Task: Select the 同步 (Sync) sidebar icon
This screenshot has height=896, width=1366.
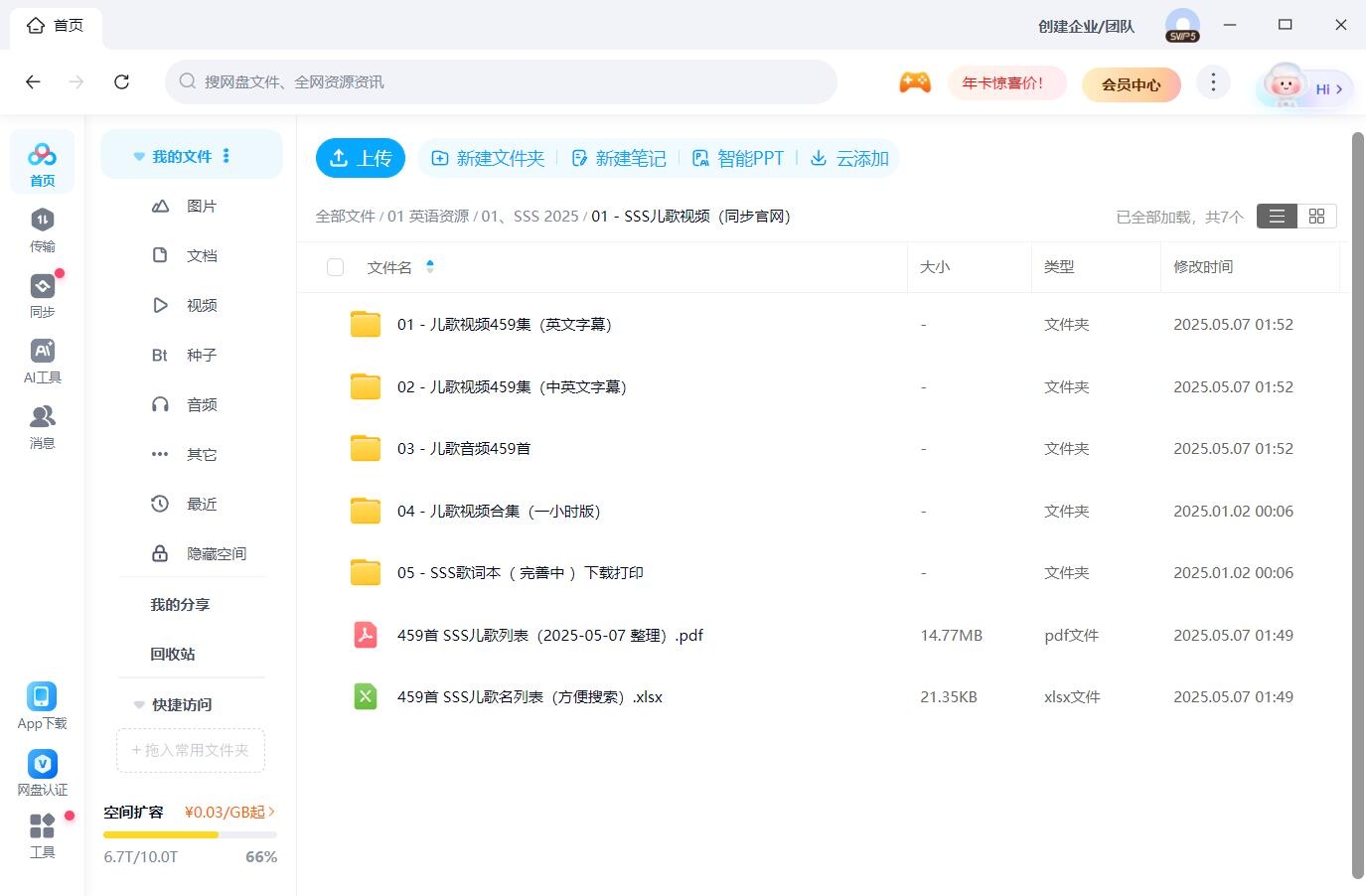Action: (42, 295)
